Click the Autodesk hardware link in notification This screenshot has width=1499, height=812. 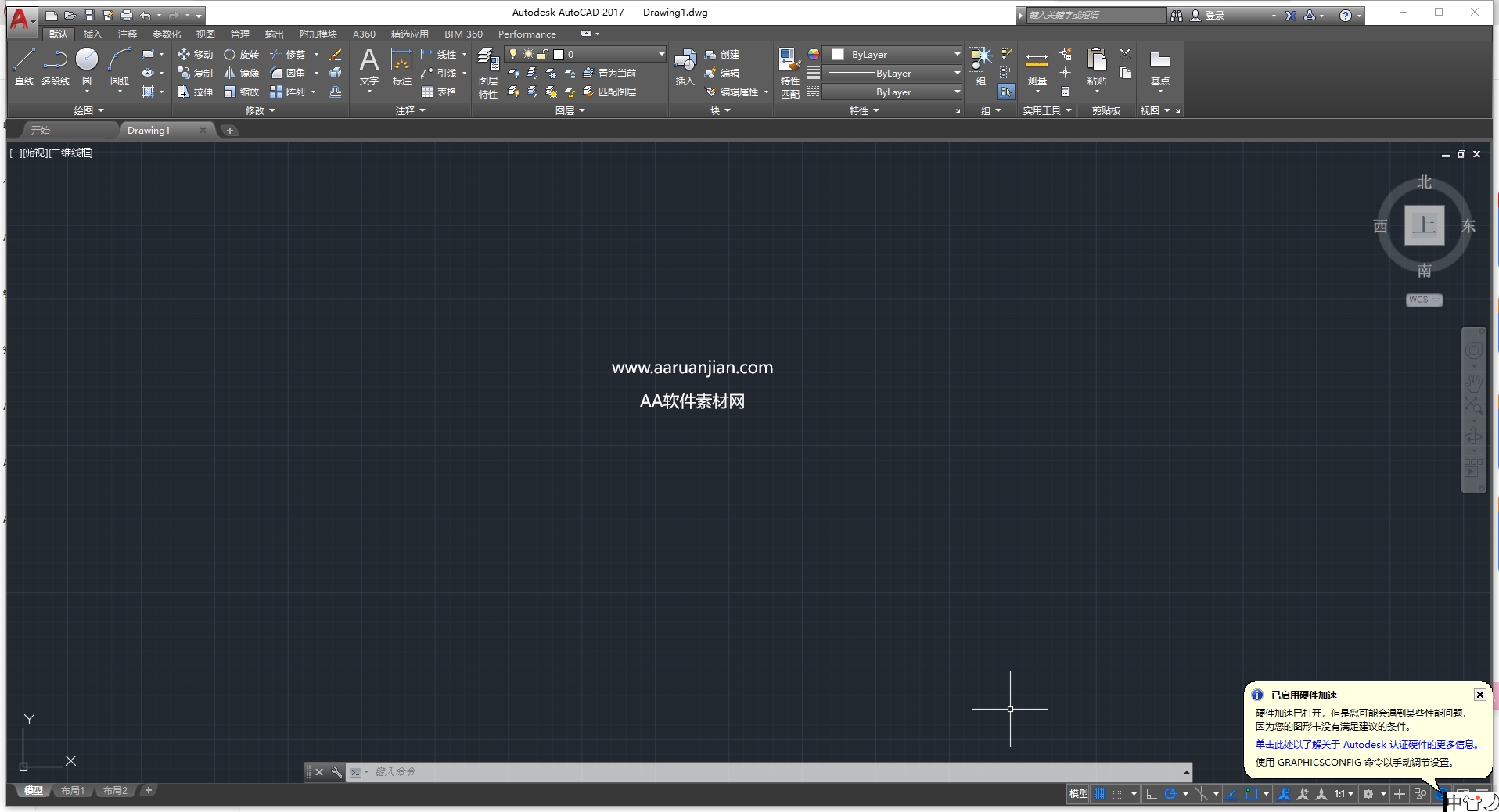click(1368, 744)
